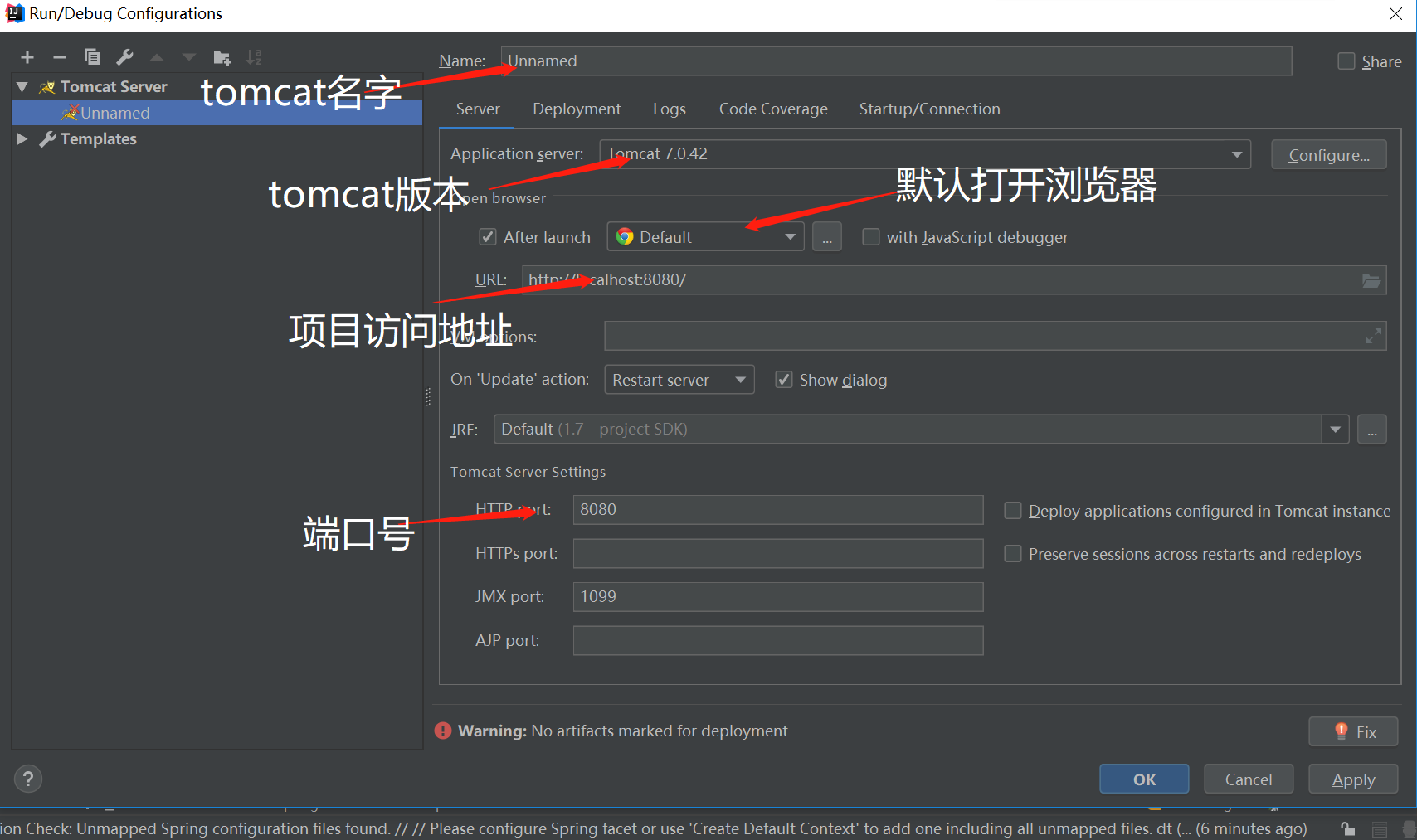
Task: Open edit templates wrench icon
Action: point(124,57)
